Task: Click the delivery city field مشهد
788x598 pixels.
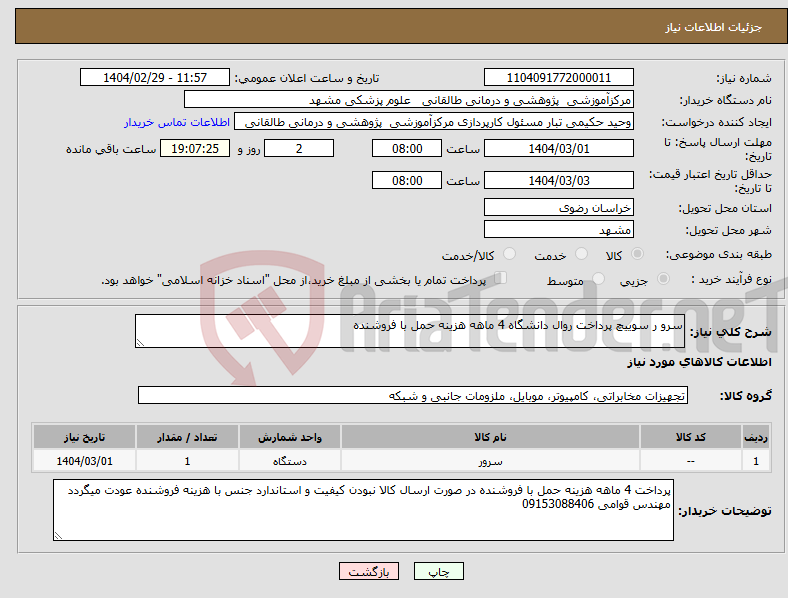Action: 558,230
